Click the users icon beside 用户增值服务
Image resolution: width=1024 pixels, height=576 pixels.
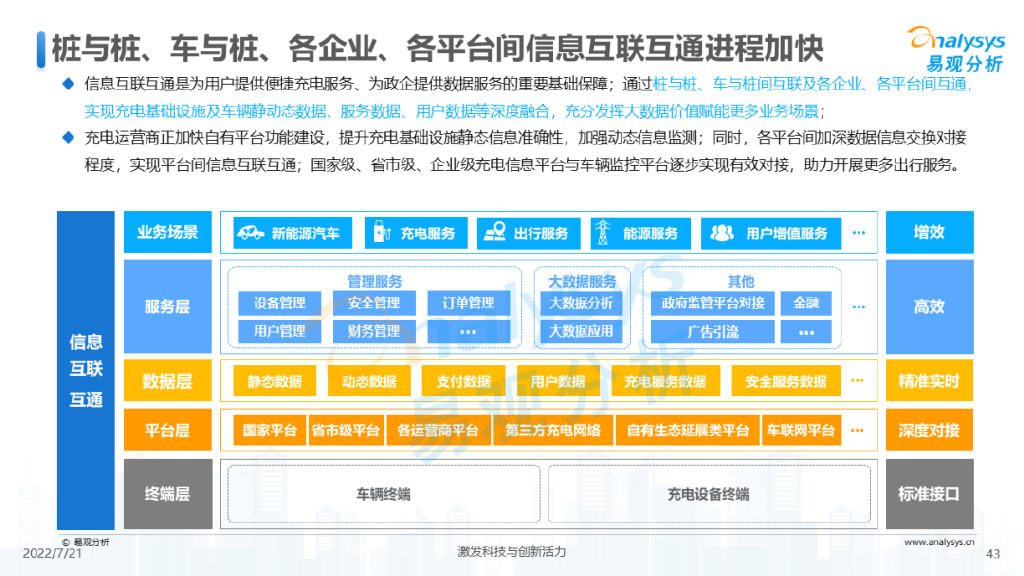click(x=722, y=232)
